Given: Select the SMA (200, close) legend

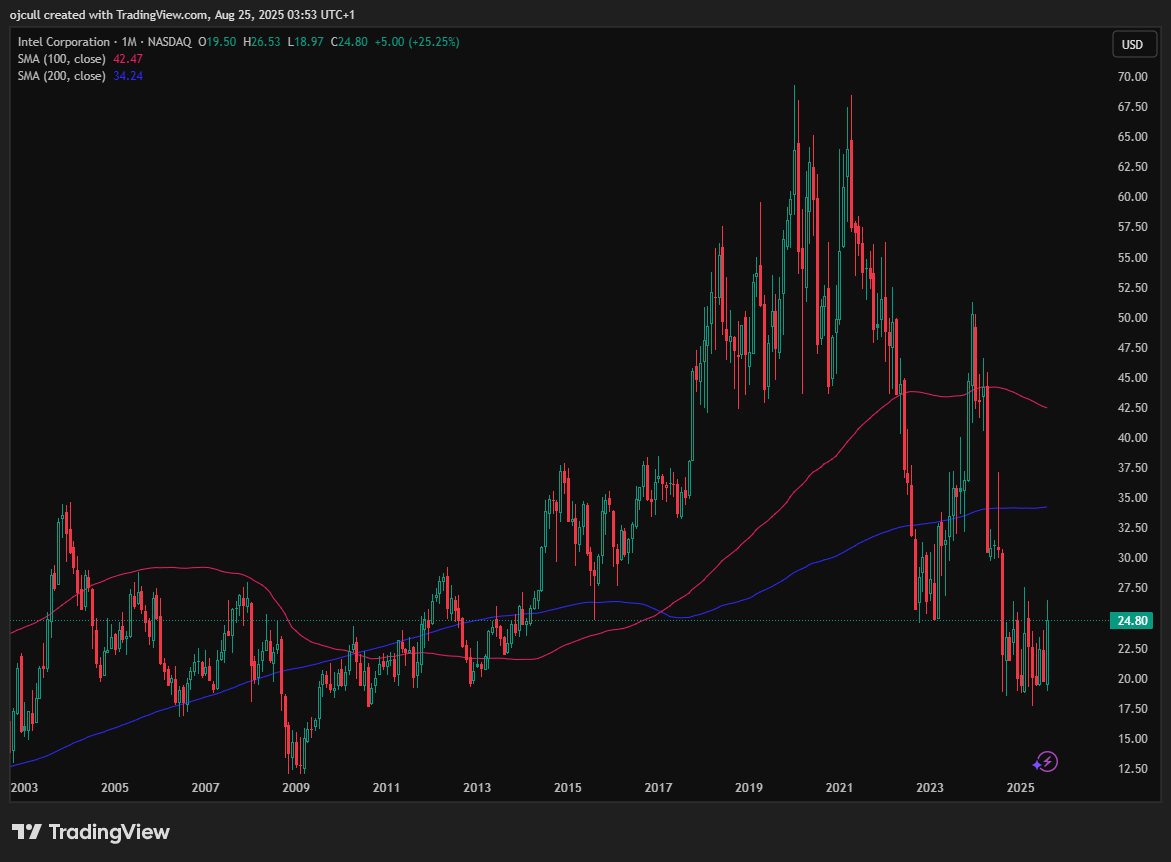Looking at the screenshot, I should [61, 76].
